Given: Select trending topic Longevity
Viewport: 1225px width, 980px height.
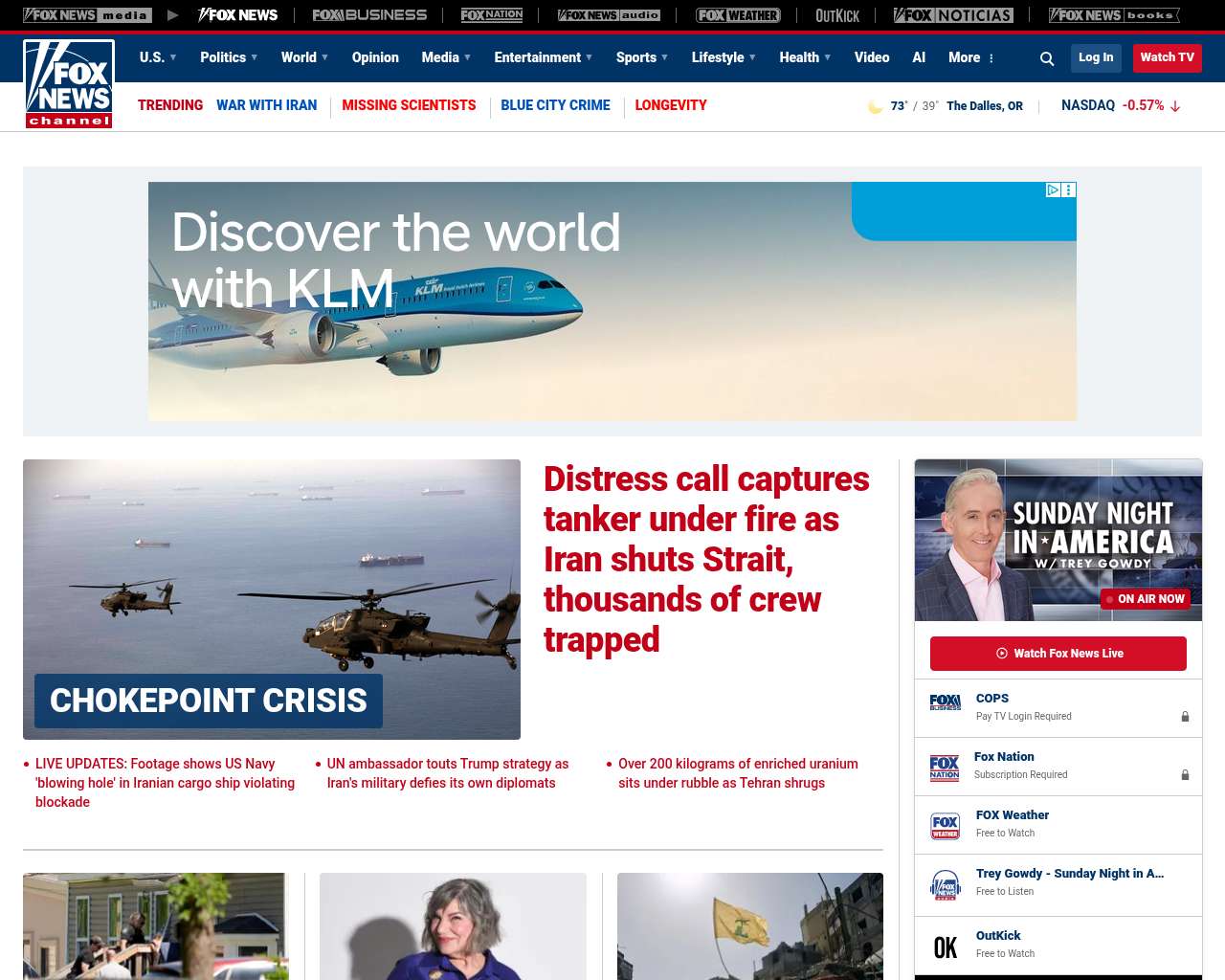Looking at the screenshot, I should click(x=671, y=105).
